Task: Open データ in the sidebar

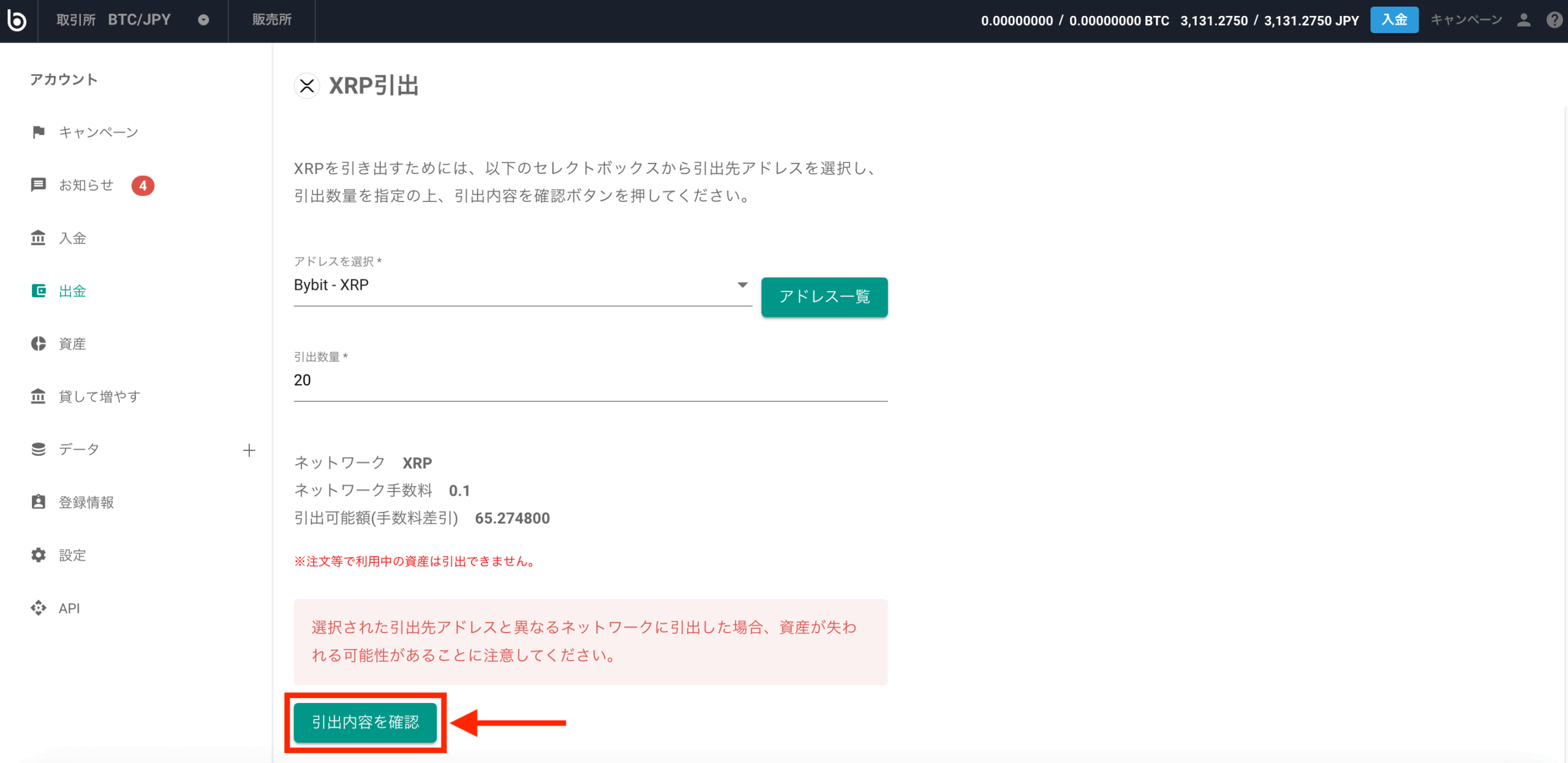Action: 79,449
